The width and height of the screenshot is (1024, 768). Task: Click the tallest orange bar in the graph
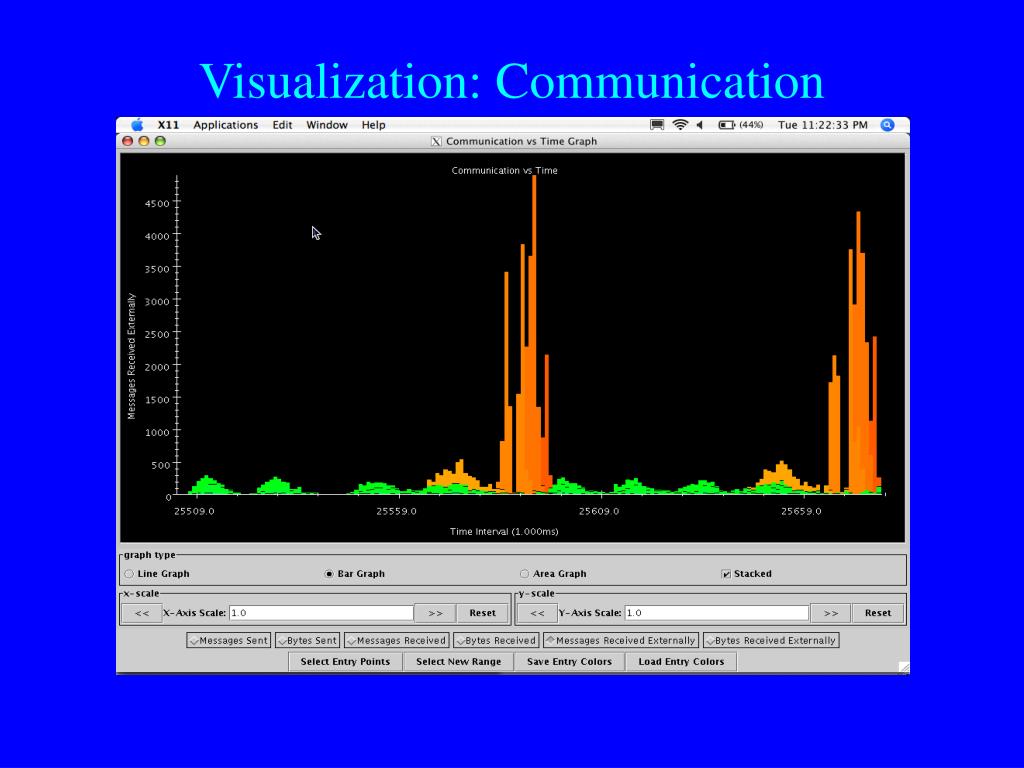tap(534, 333)
